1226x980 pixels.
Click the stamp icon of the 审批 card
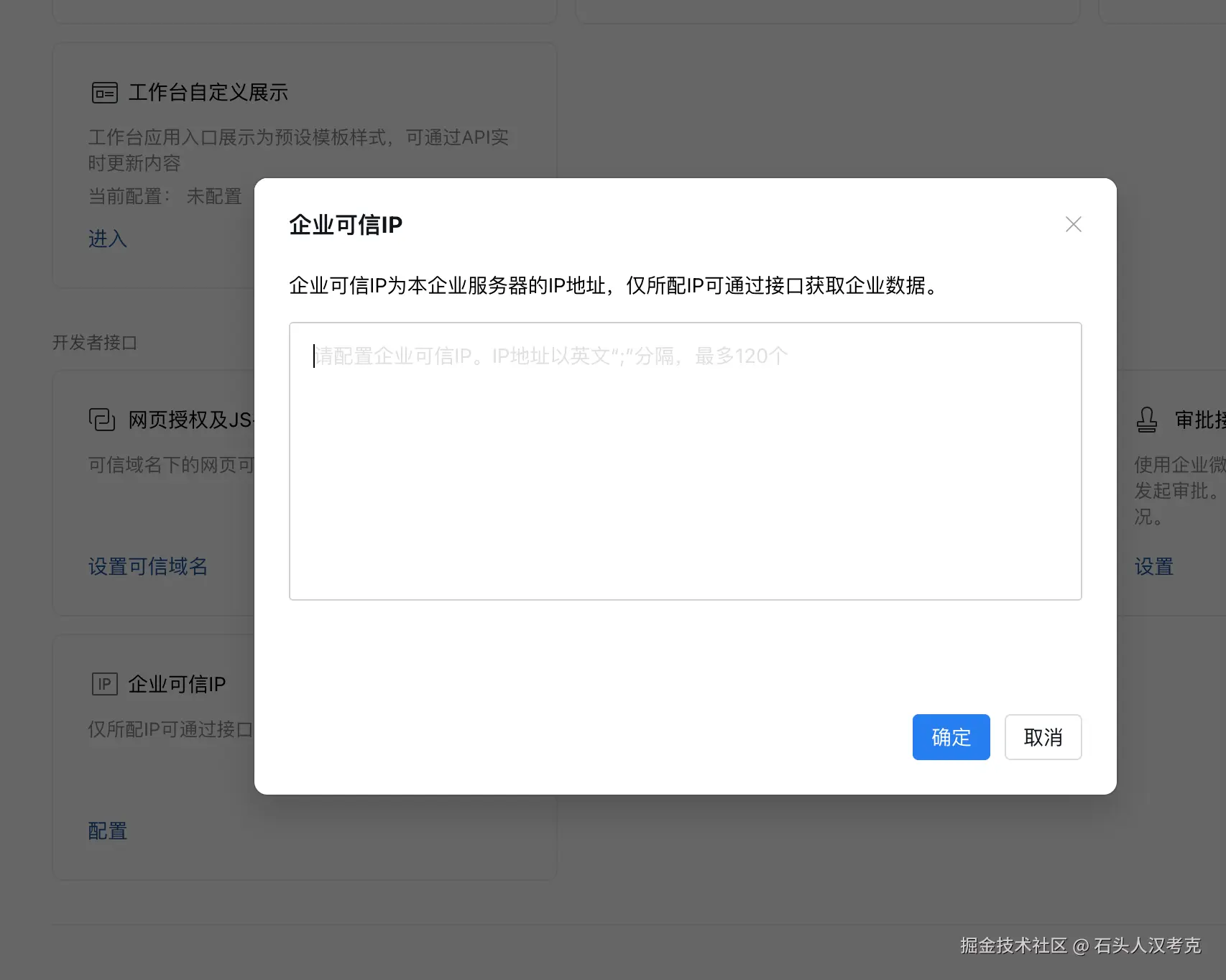[1147, 420]
